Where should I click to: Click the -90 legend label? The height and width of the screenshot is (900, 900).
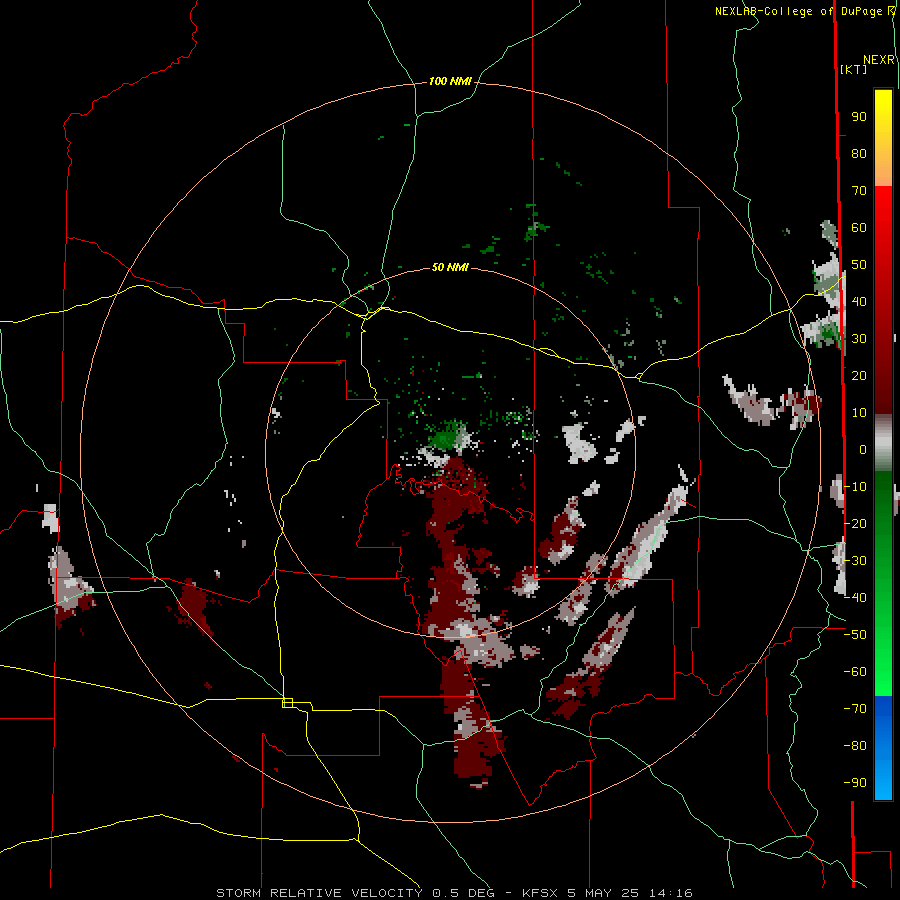tap(855, 783)
